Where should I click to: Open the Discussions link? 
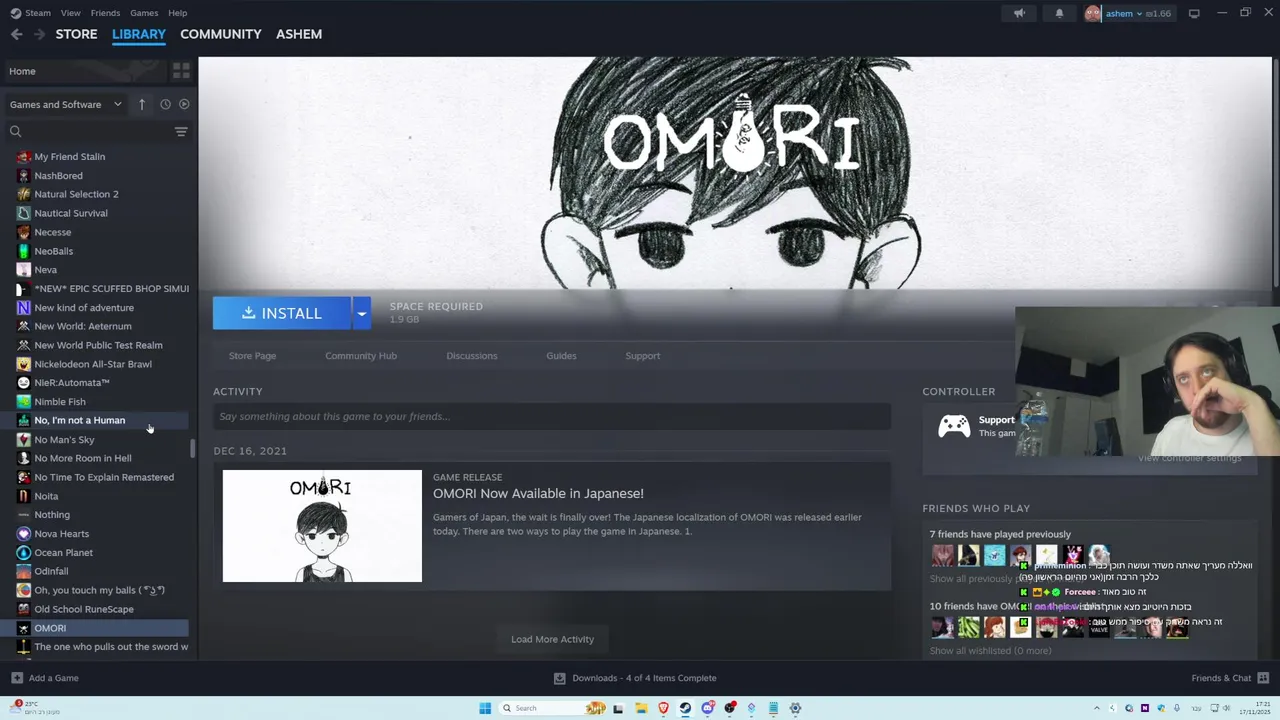pyautogui.click(x=472, y=356)
